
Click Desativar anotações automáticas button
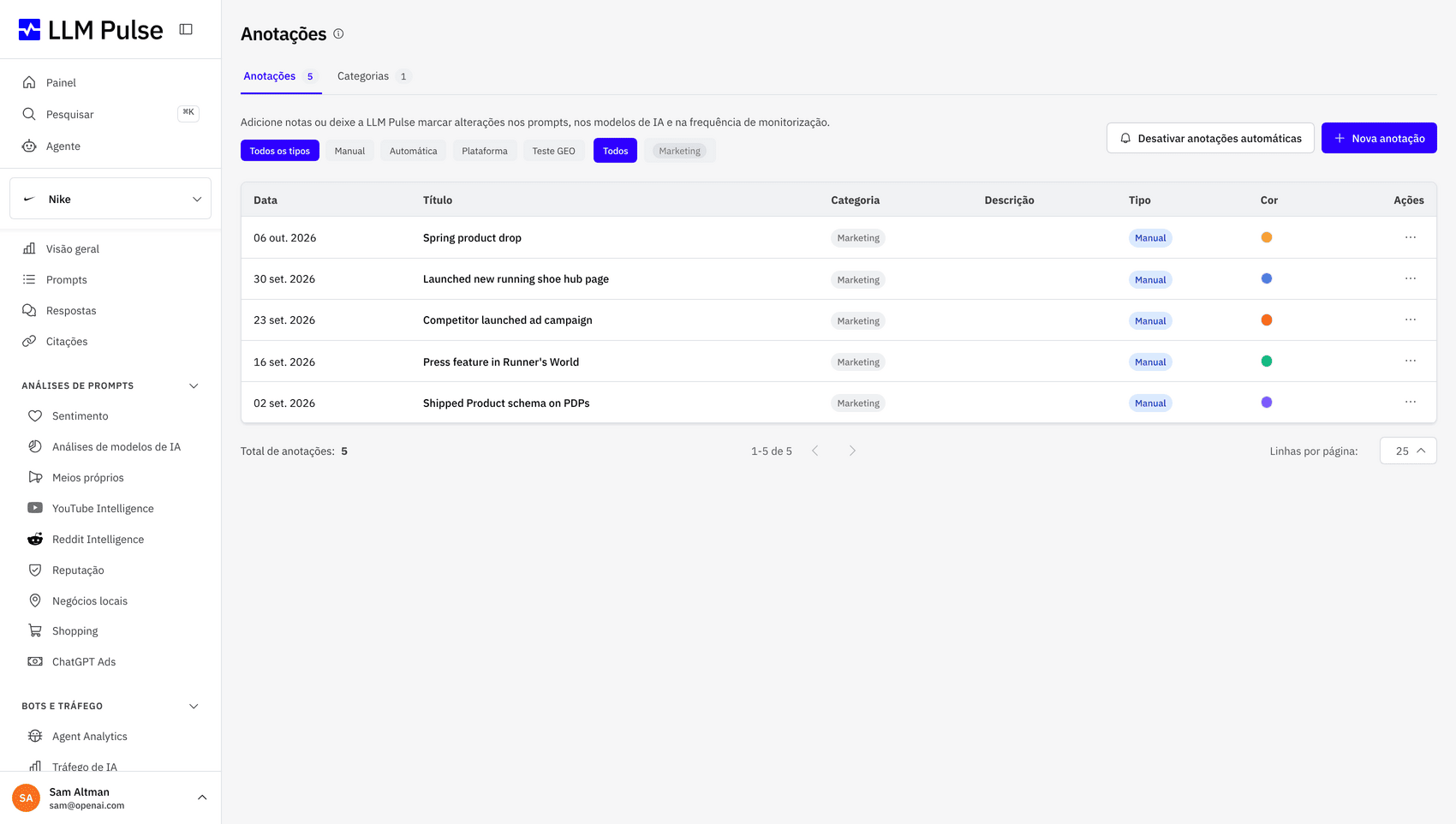[1210, 138]
